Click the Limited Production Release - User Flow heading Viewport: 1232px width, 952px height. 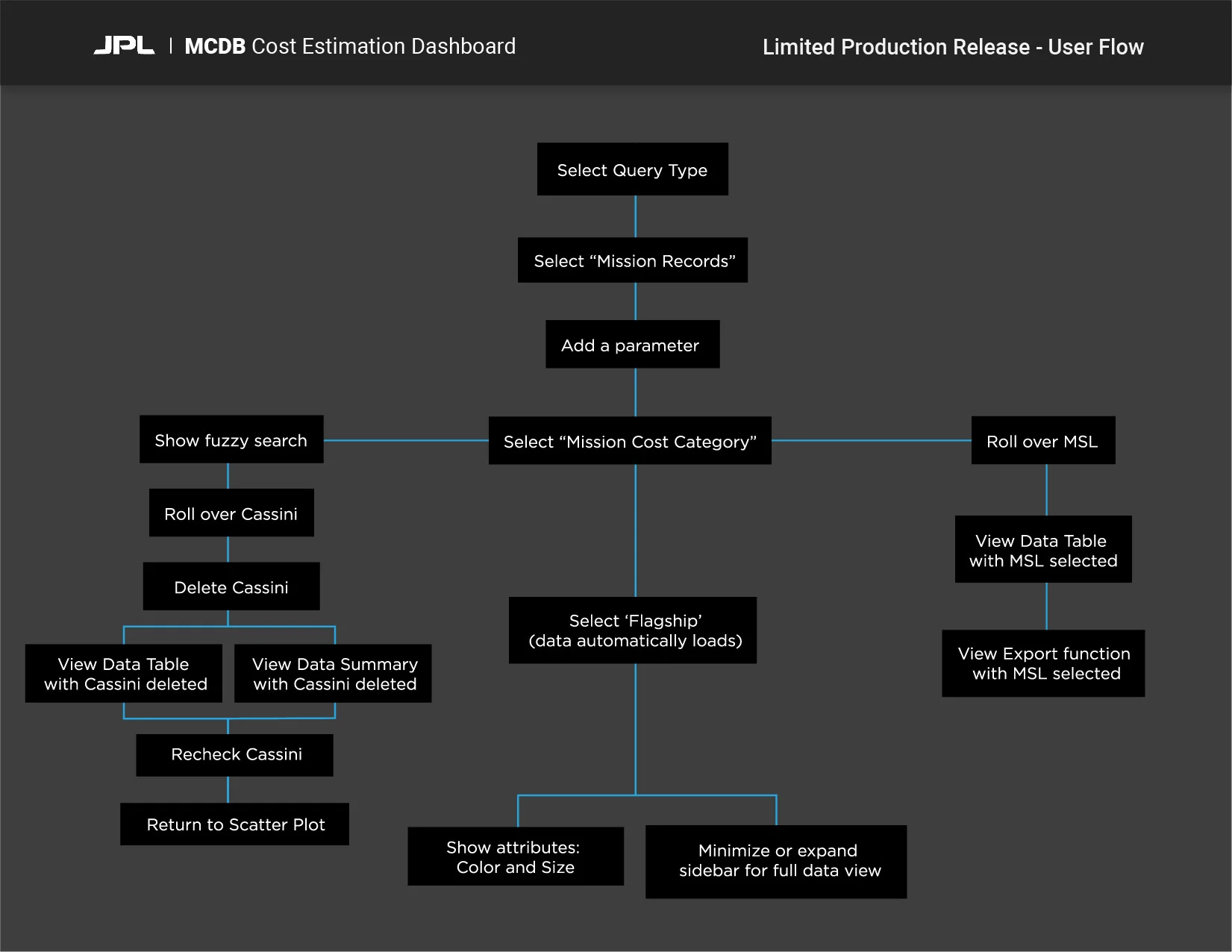point(953,47)
